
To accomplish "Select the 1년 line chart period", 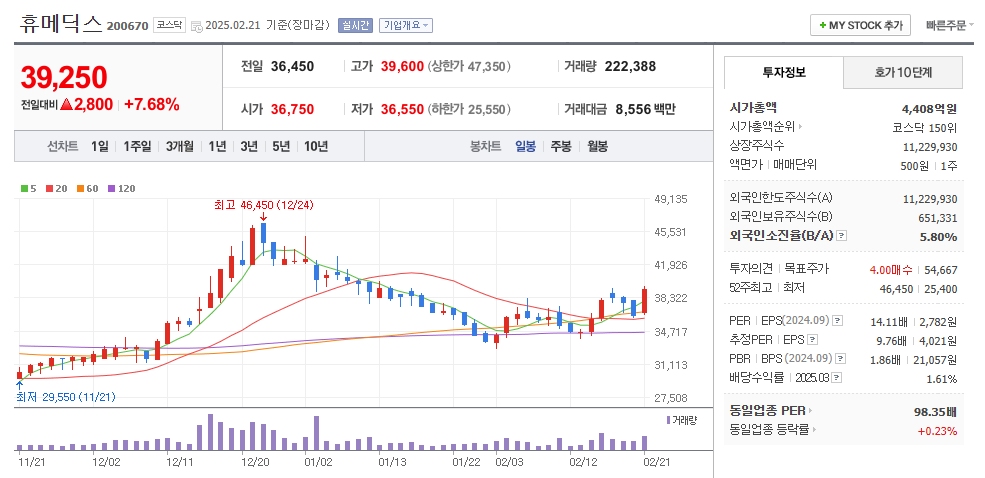I will 217,146.
